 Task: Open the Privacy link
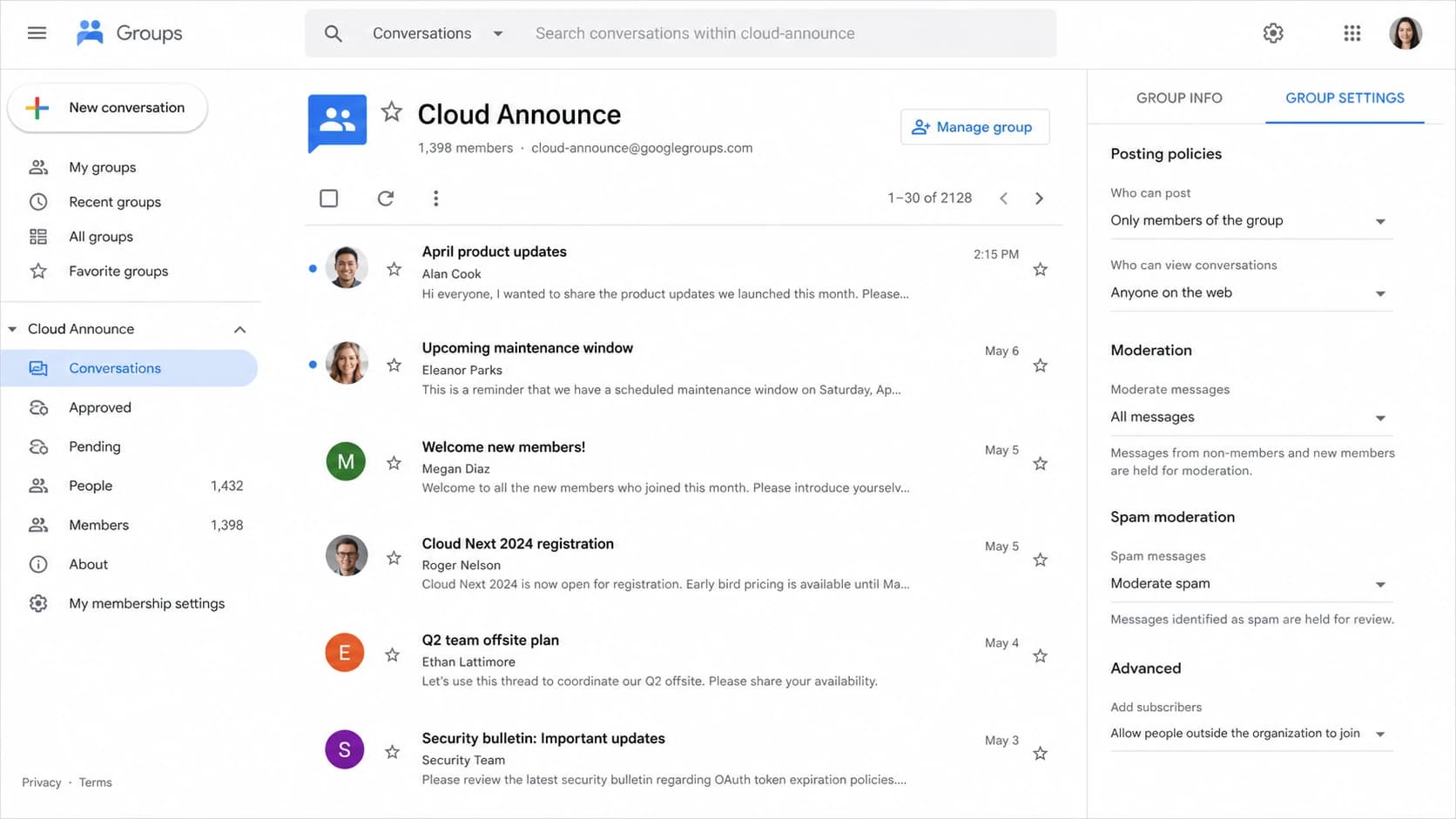click(42, 782)
